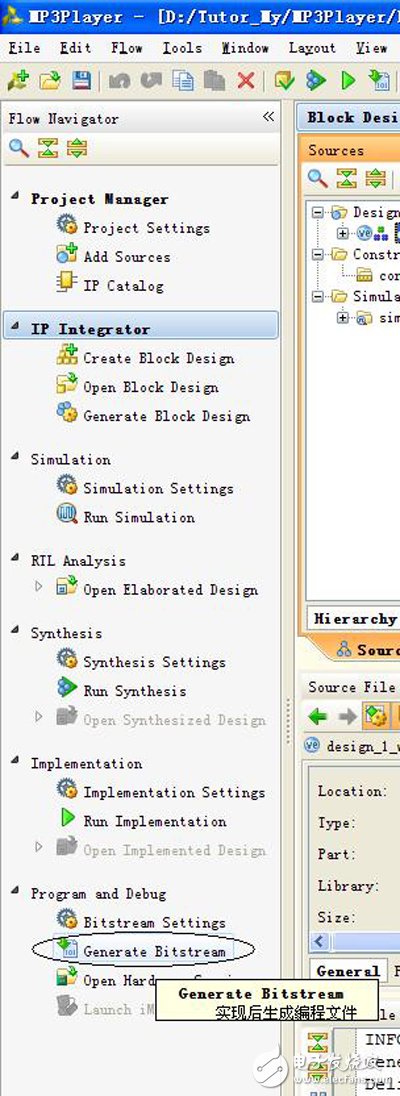Switch to the Hierarchy tab
The width and height of the screenshot is (400, 1096).
(x=354, y=619)
